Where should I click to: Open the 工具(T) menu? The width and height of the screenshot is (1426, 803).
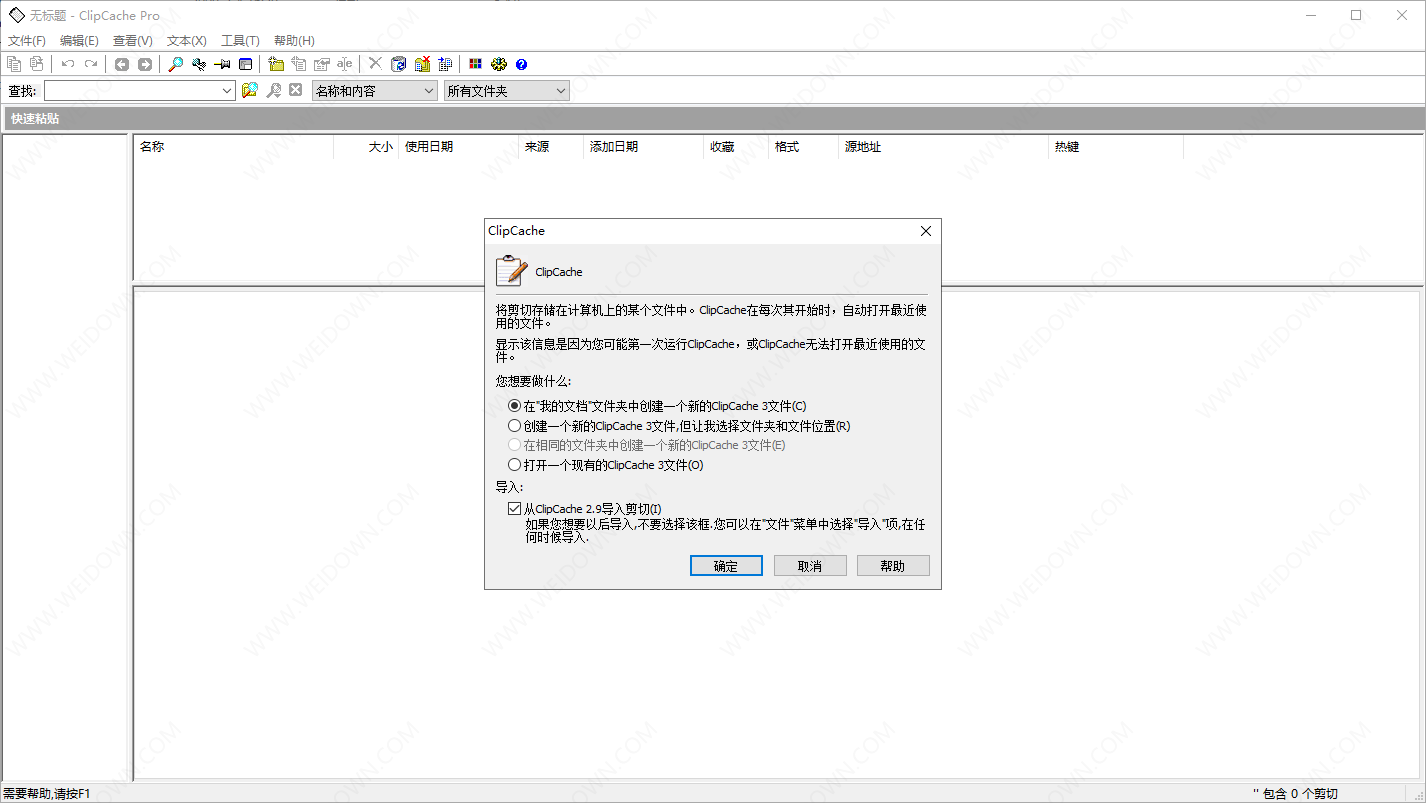click(x=240, y=41)
